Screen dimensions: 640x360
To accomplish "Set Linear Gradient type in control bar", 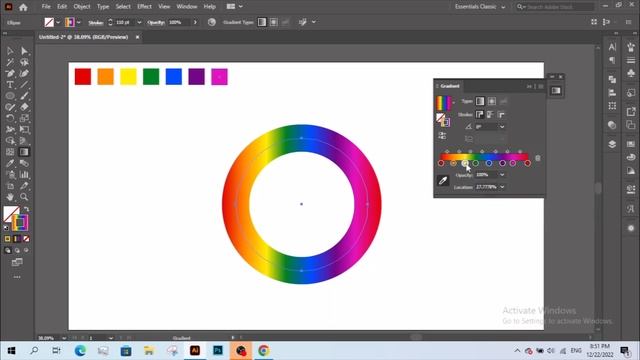I will pos(262,22).
